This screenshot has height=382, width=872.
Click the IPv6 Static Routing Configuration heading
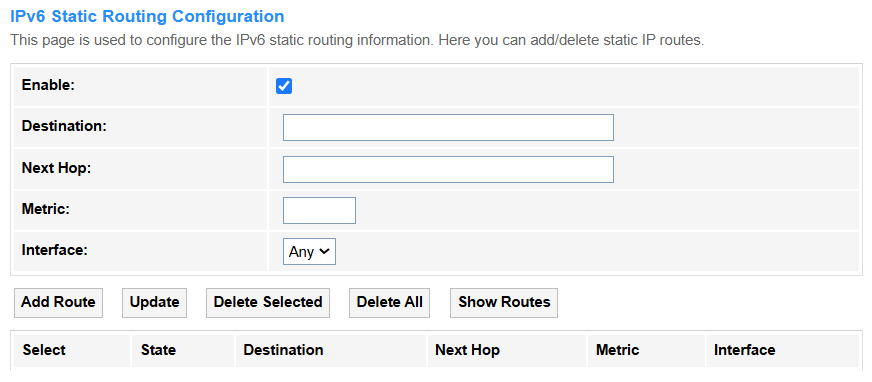(x=147, y=17)
